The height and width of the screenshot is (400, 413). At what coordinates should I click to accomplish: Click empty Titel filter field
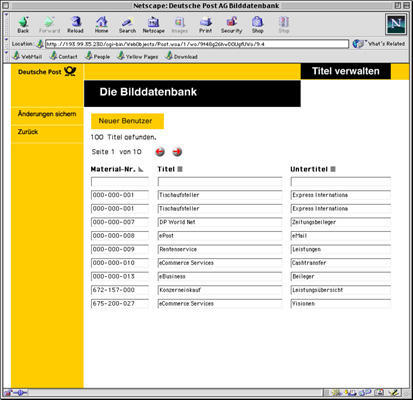click(220, 182)
